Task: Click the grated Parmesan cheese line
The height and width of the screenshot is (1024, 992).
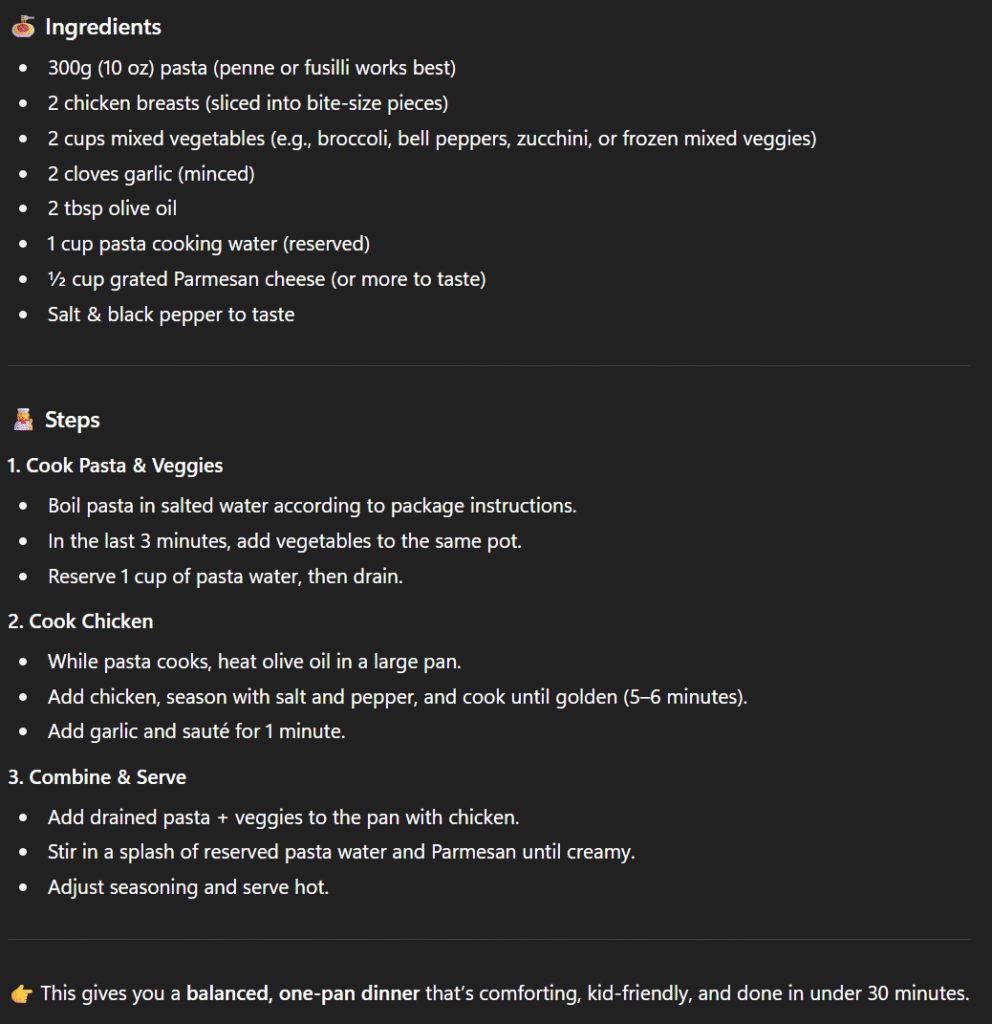Action: tap(266, 280)
